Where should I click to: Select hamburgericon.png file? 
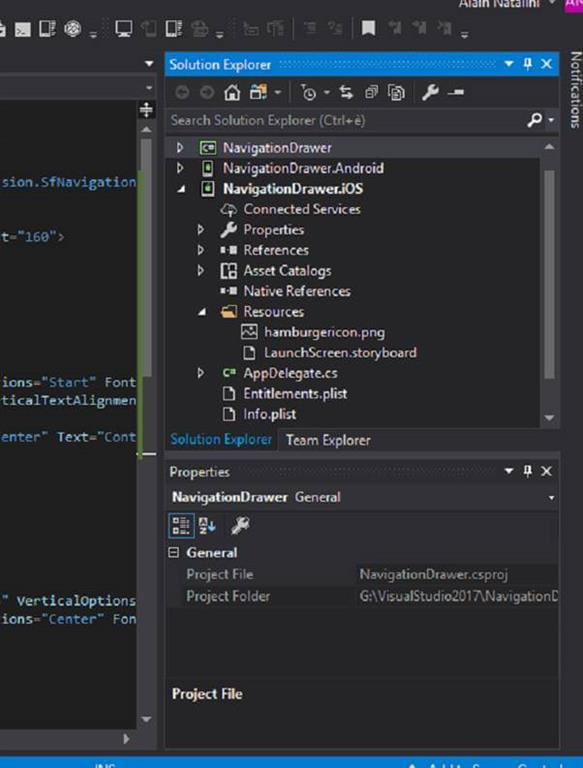click(x=324, y=332)
